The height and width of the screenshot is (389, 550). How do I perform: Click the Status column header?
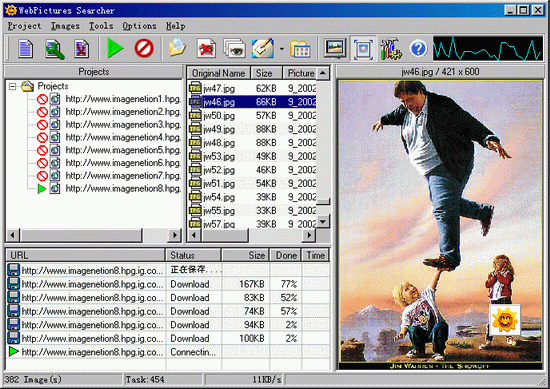pos(193,255)
